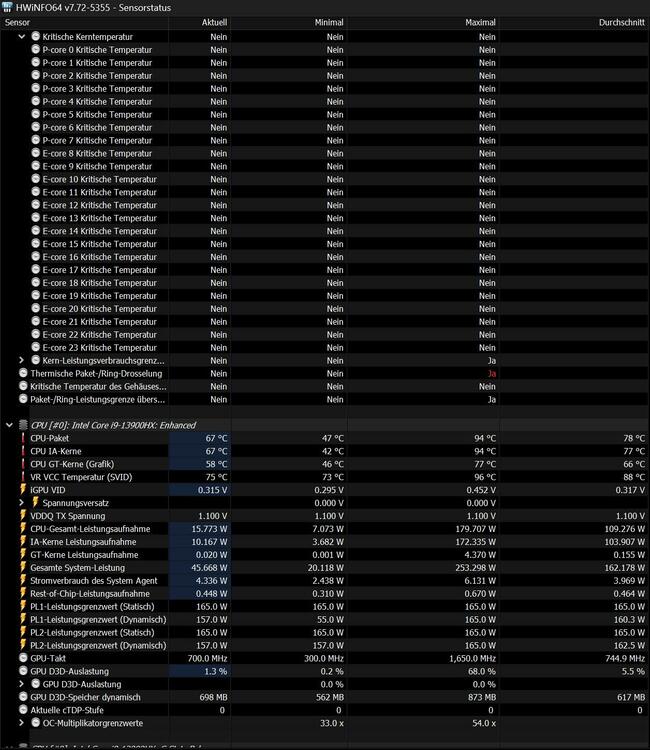This screenshot has width=650, height=750.
Task: Expand the nested GPU D3D-Auslastung child row
Action: 22,684
